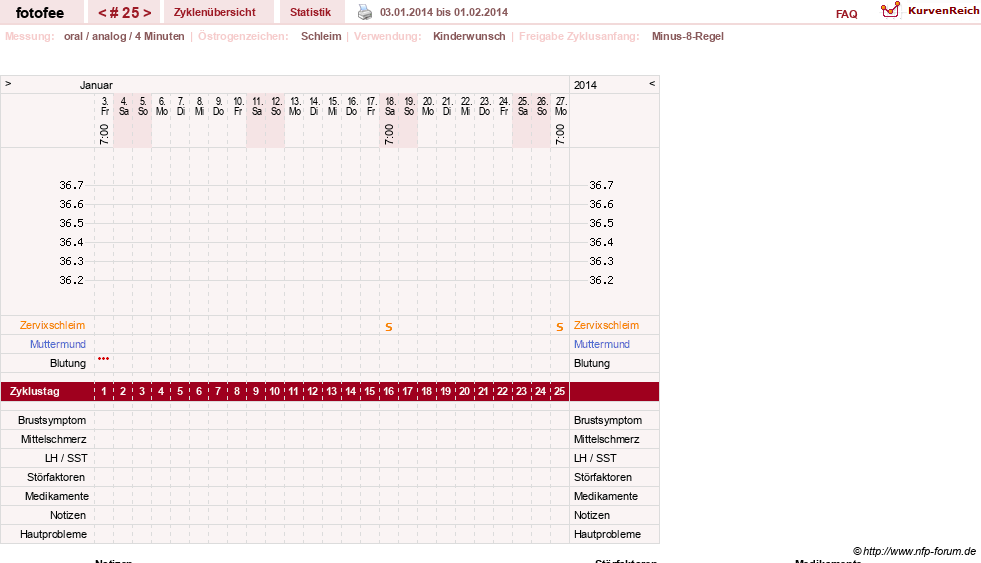This screenshot has height=563, width=981.
Task: Click the left Blutung row label
Action: 68,363
